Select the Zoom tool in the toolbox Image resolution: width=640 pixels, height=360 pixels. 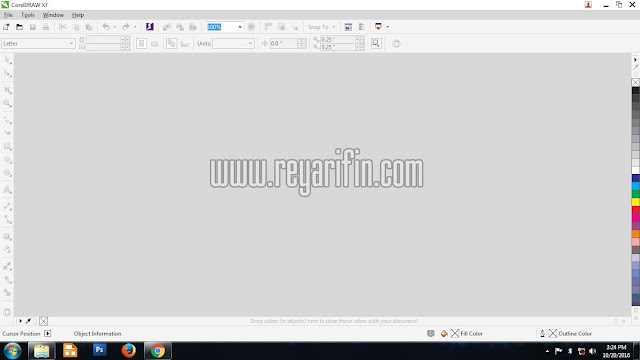click(7, 103)
